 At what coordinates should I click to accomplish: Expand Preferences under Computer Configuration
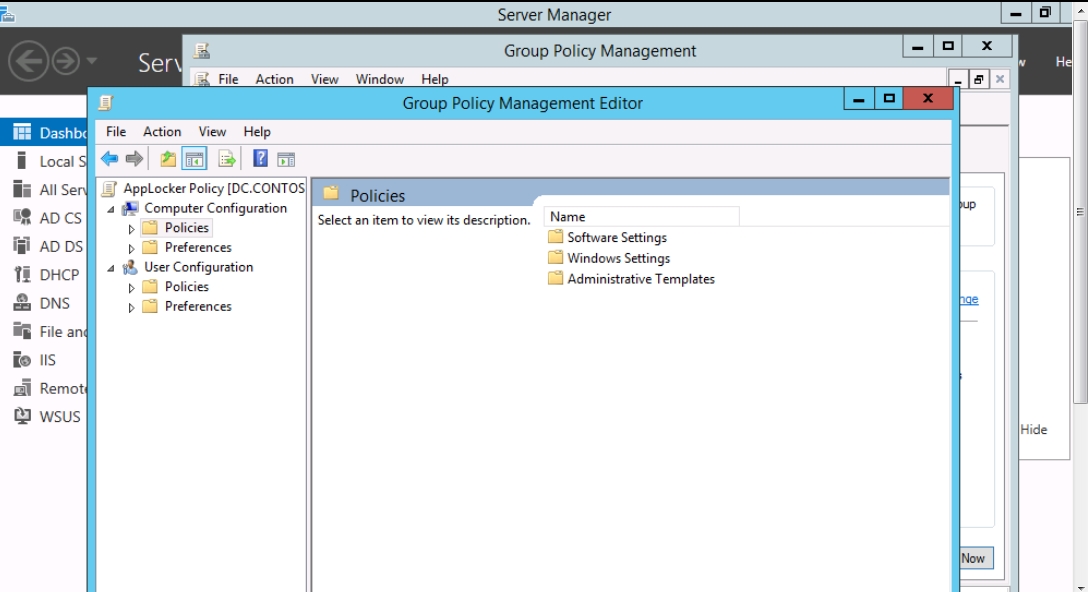[131, 248]
